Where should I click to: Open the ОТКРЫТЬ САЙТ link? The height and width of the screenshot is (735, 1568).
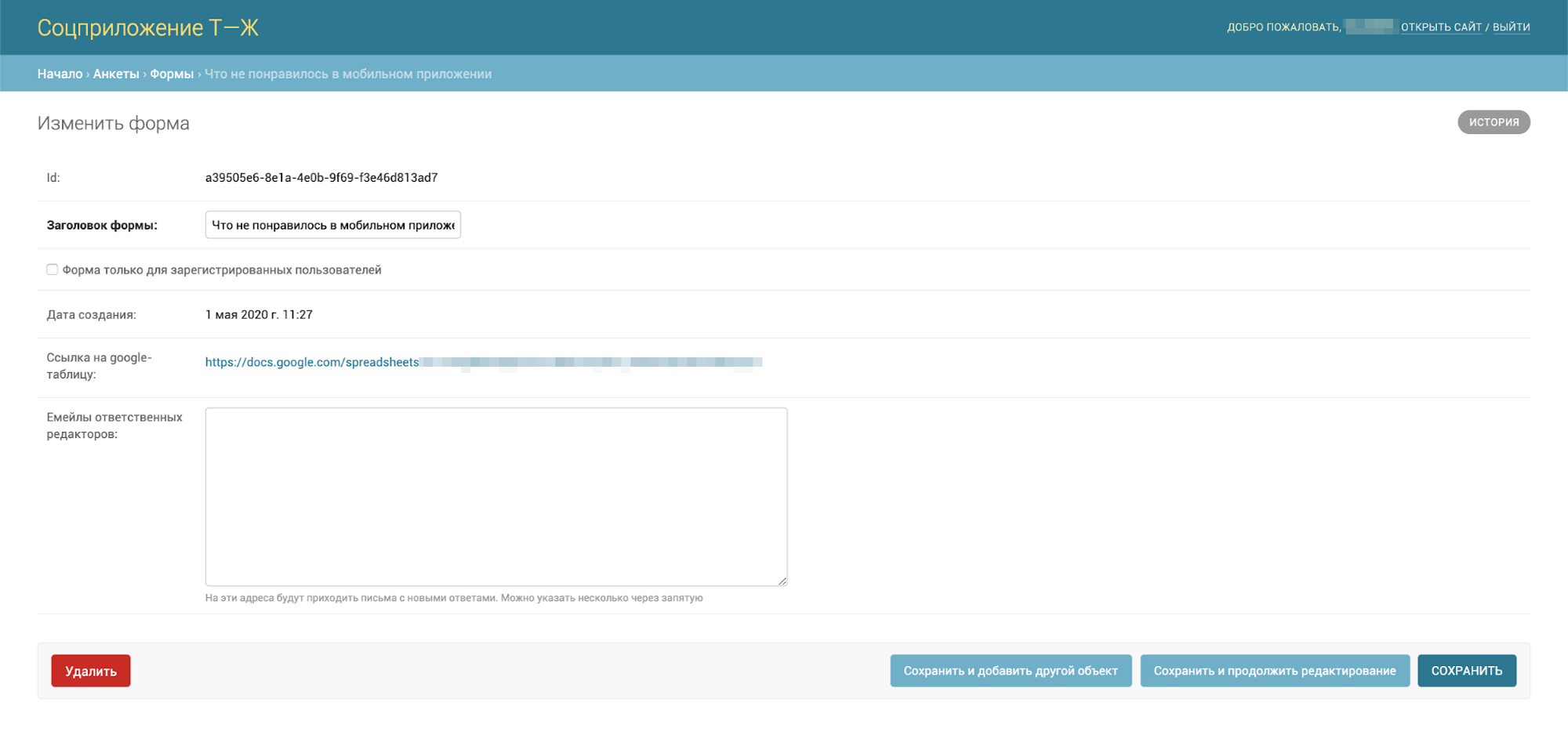click(1441, 27)
